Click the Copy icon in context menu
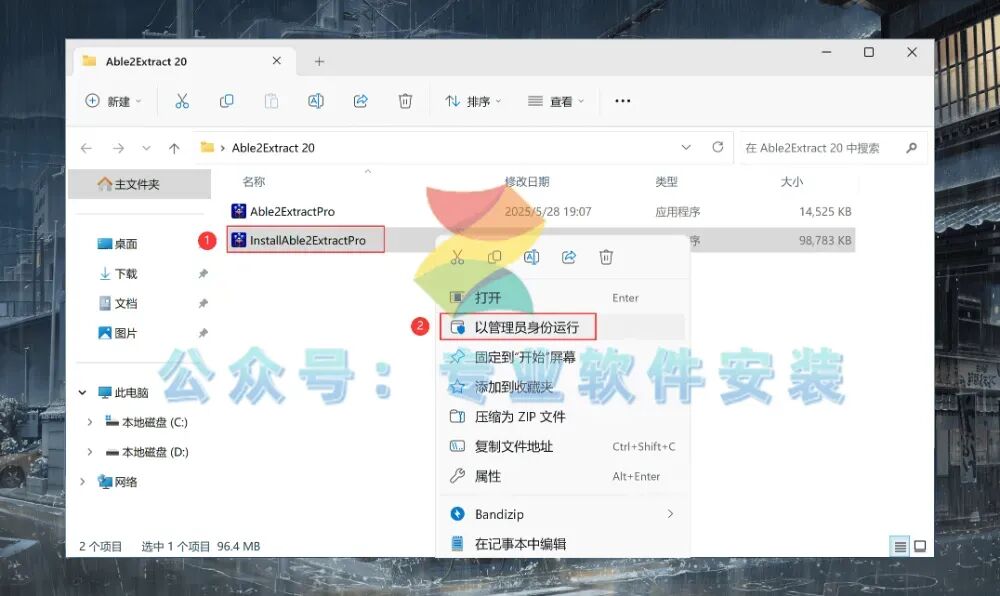The height and width of the screenshot is (596, 1000). tap(494, 257)
